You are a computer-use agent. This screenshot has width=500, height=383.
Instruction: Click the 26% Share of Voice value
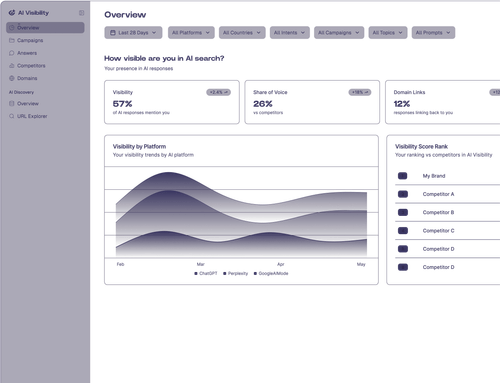click(x=263, y=104)
